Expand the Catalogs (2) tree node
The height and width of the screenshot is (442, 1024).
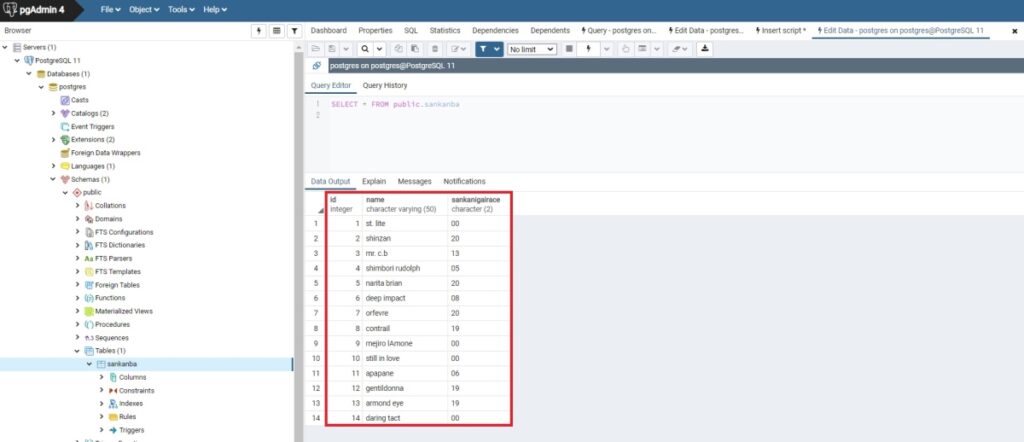54,114
